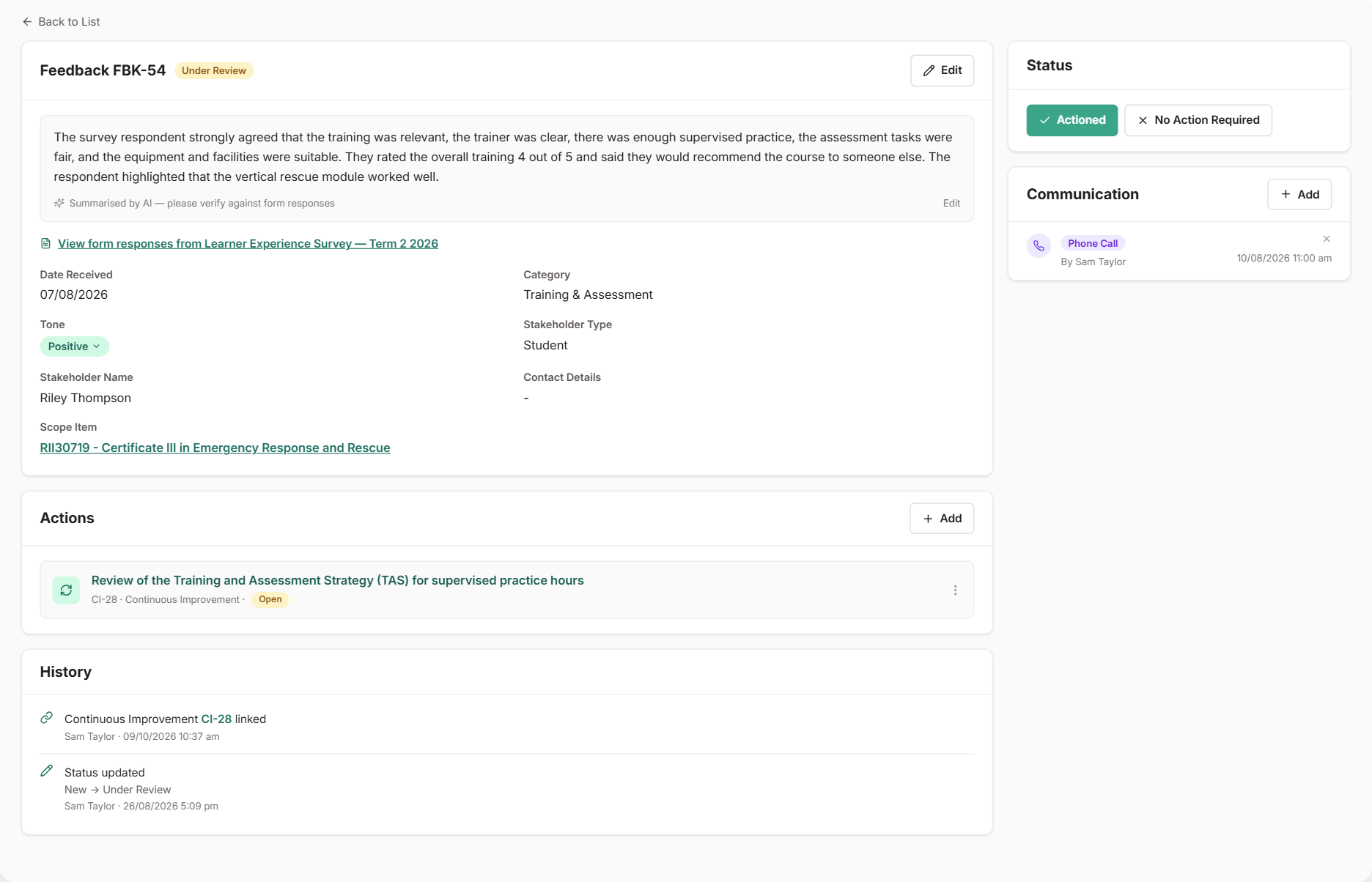Click New → Under Review history text
The height and width of the screenshot is (882, 1372).
117,790
